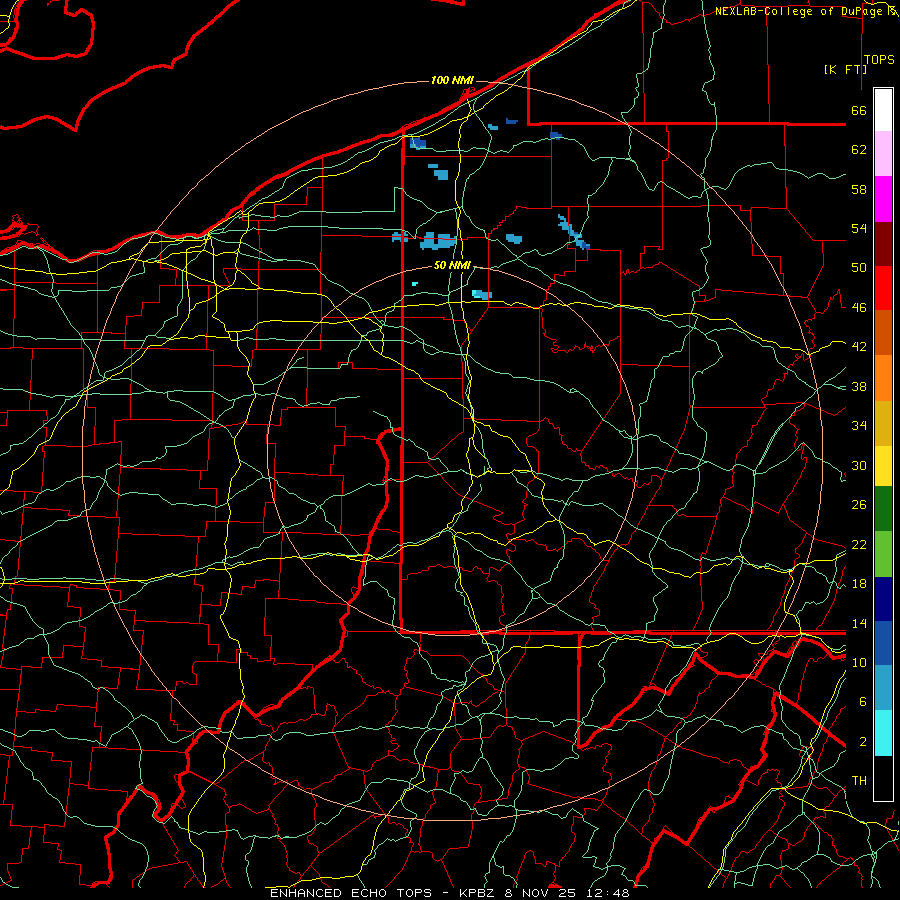Click the "26" legend value
The width and height of the screenshot is (900, 900).
(859, 505)
